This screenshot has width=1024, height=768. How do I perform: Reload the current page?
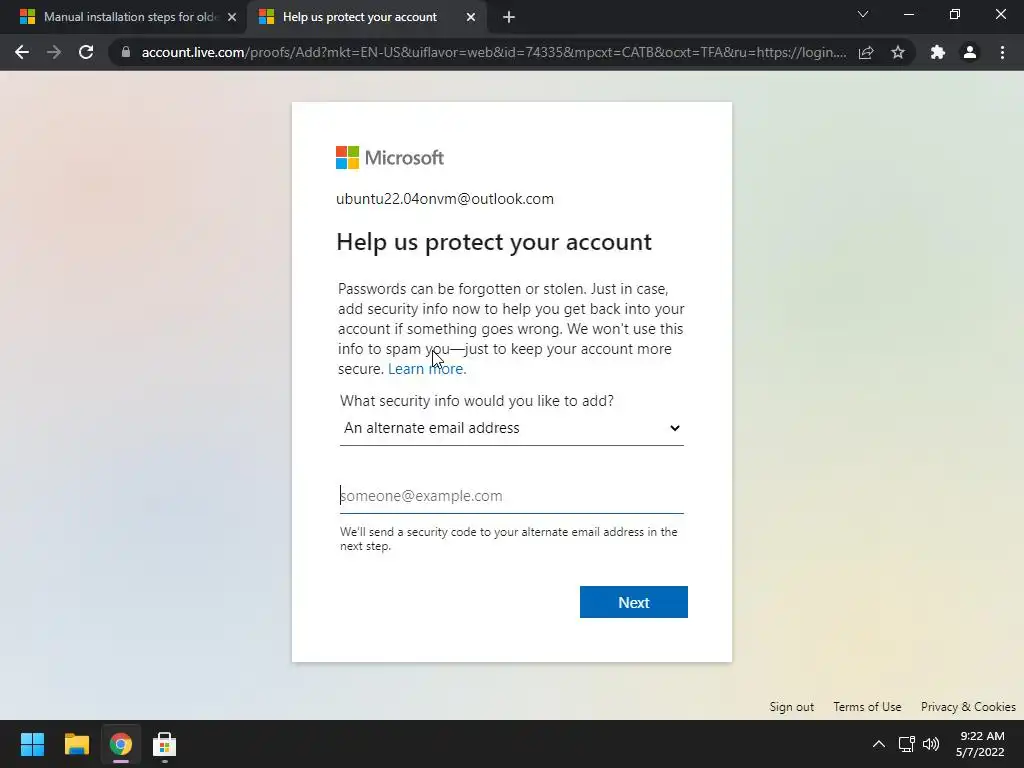[86, 52]
